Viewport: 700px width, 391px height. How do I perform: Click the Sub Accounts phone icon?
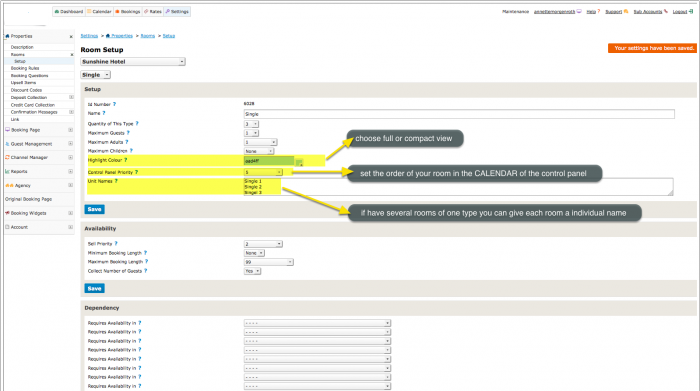666,11
